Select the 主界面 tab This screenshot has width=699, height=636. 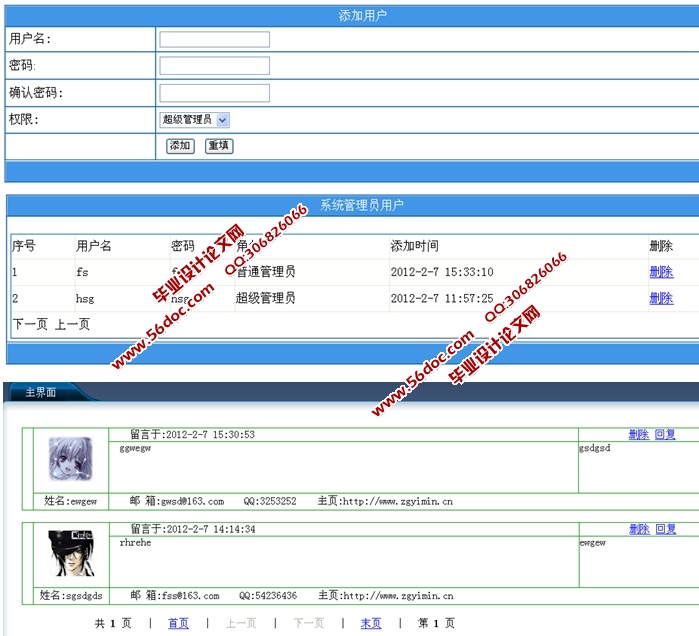pos(41,393)
